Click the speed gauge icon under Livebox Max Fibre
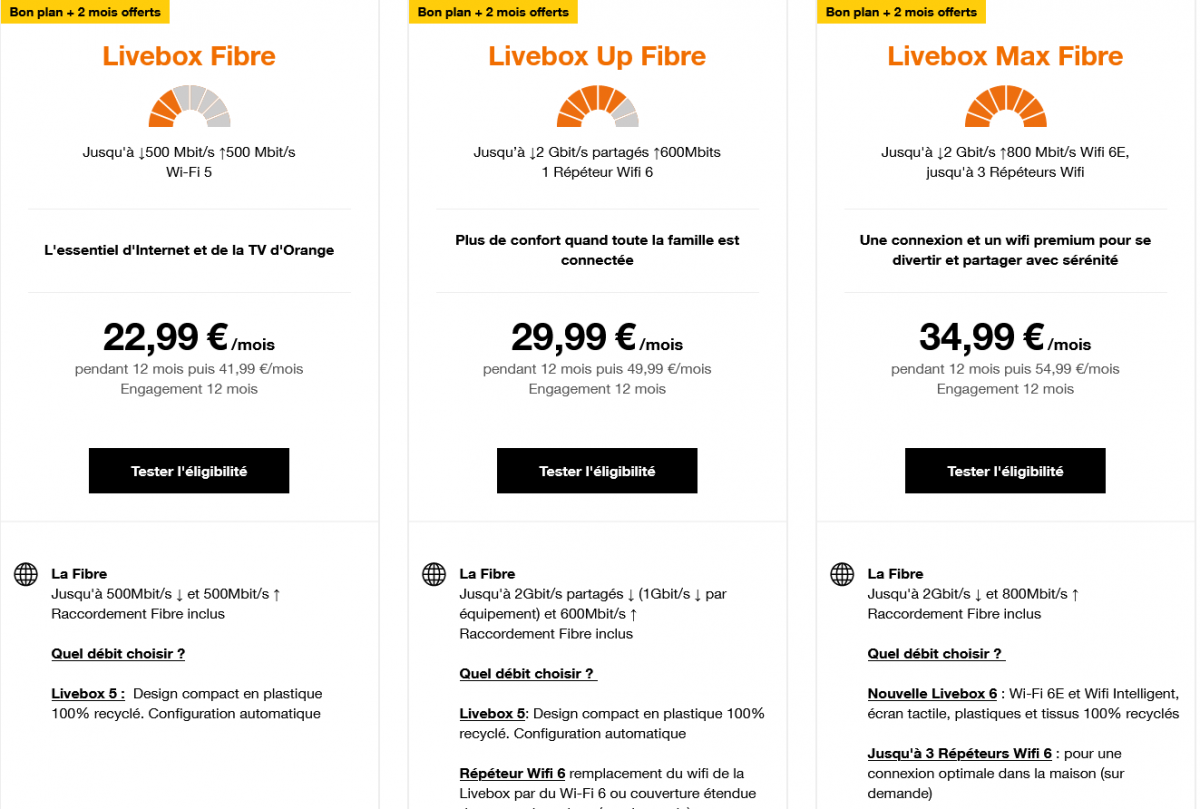The height and width of the screenshot is (809, 1200). pyautogui.click(x=1005, y=105)
